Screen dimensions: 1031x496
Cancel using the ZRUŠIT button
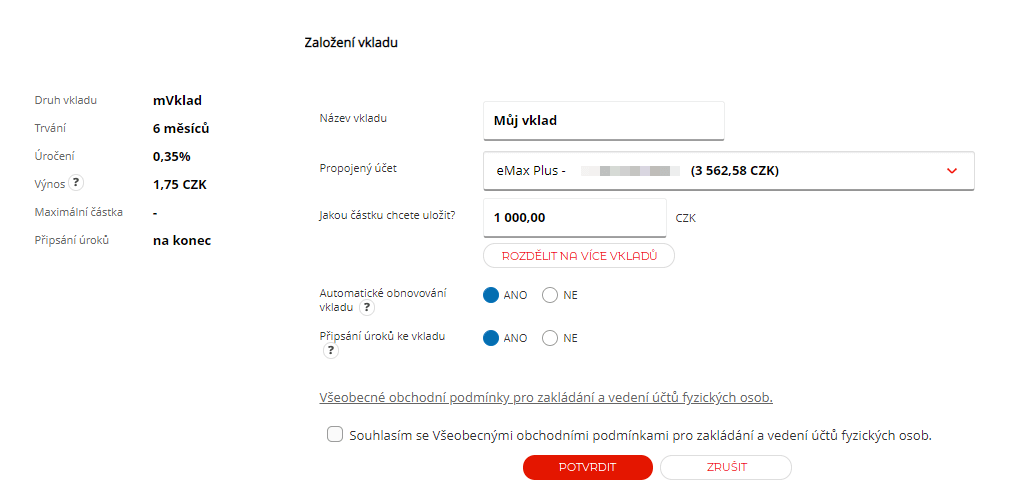tap(726, 468)
